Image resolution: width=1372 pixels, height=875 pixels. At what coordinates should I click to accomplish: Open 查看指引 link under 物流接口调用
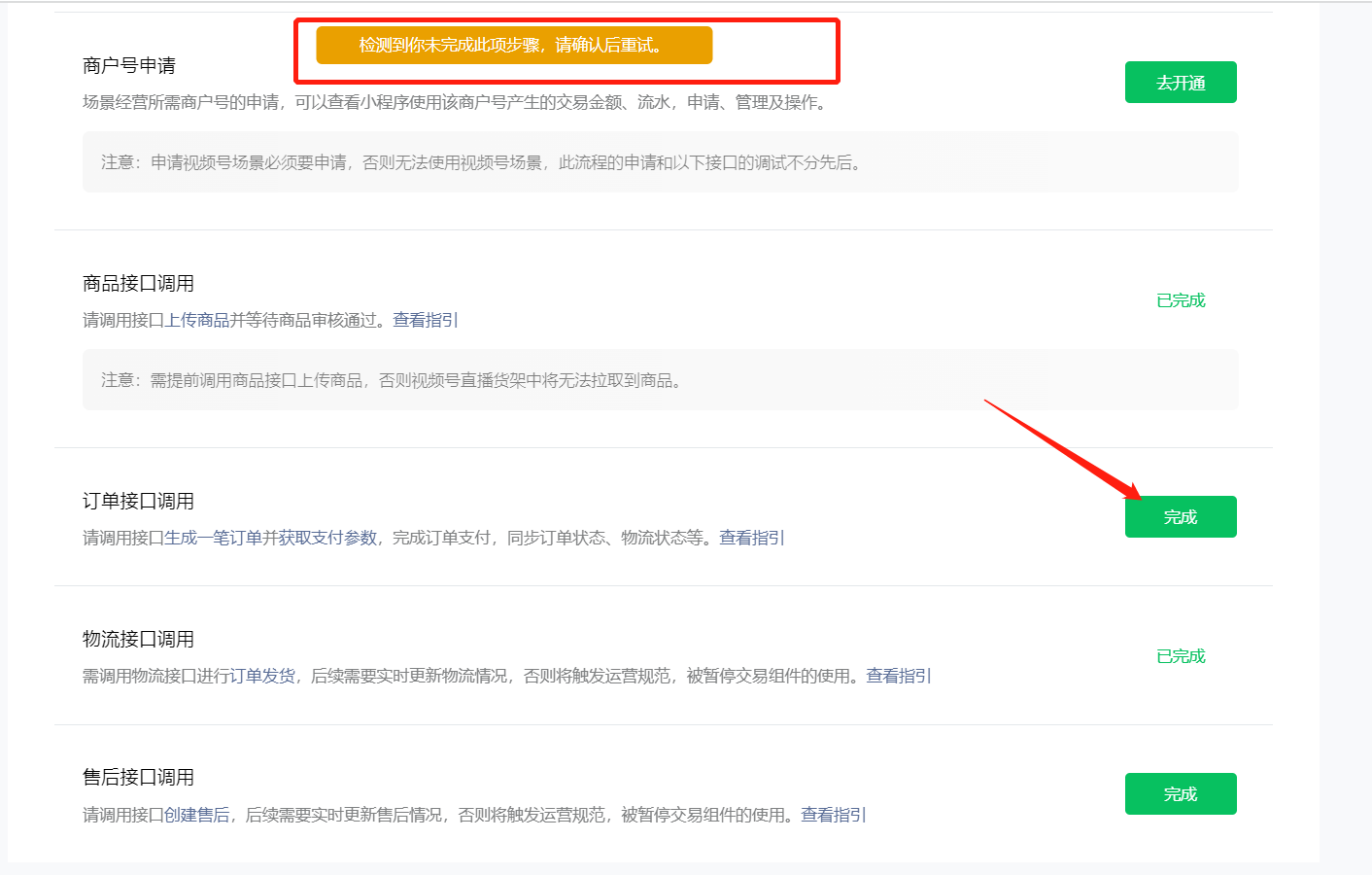(x=899, y=676)
